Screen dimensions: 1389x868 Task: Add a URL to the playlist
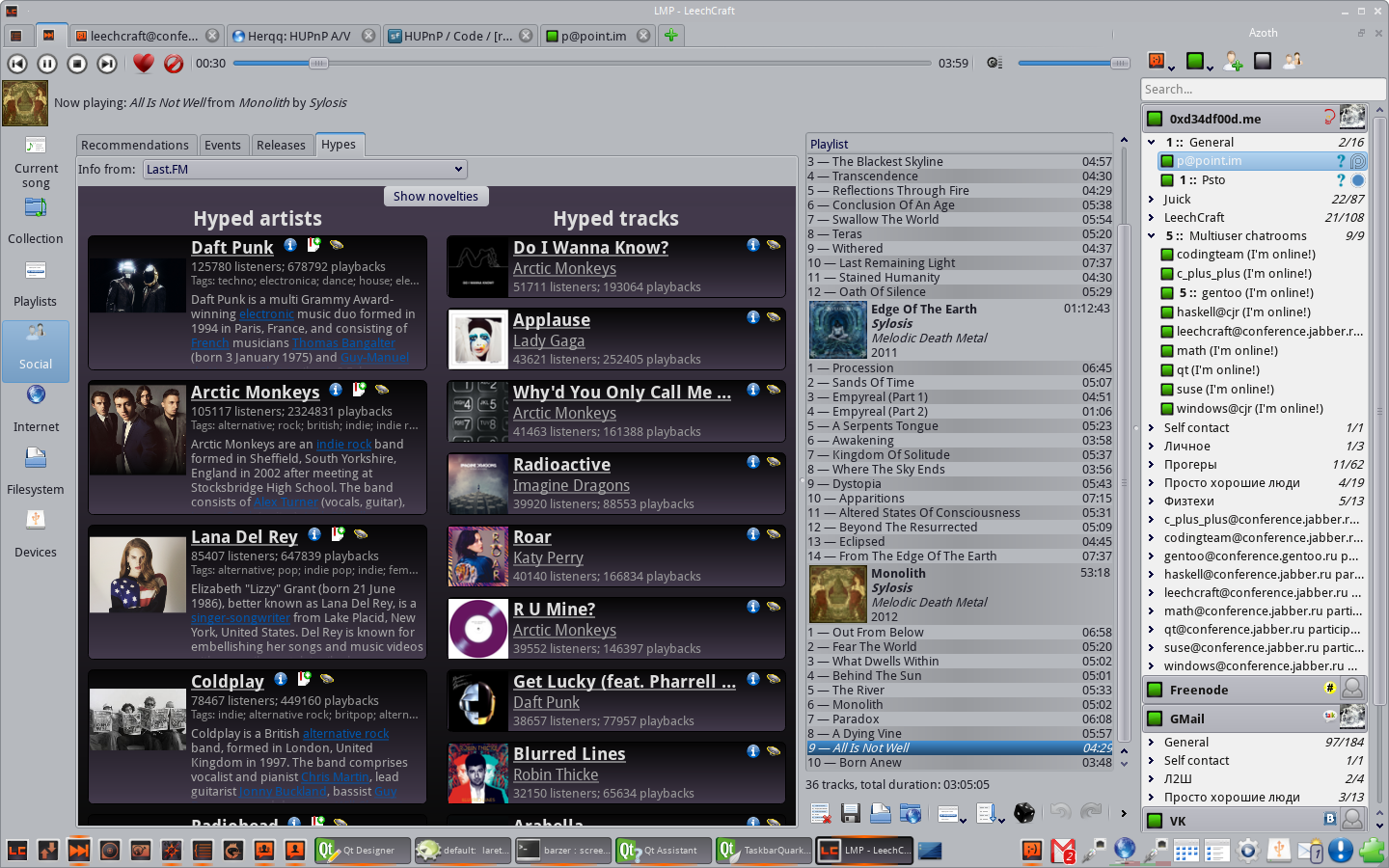coord(911,814)
